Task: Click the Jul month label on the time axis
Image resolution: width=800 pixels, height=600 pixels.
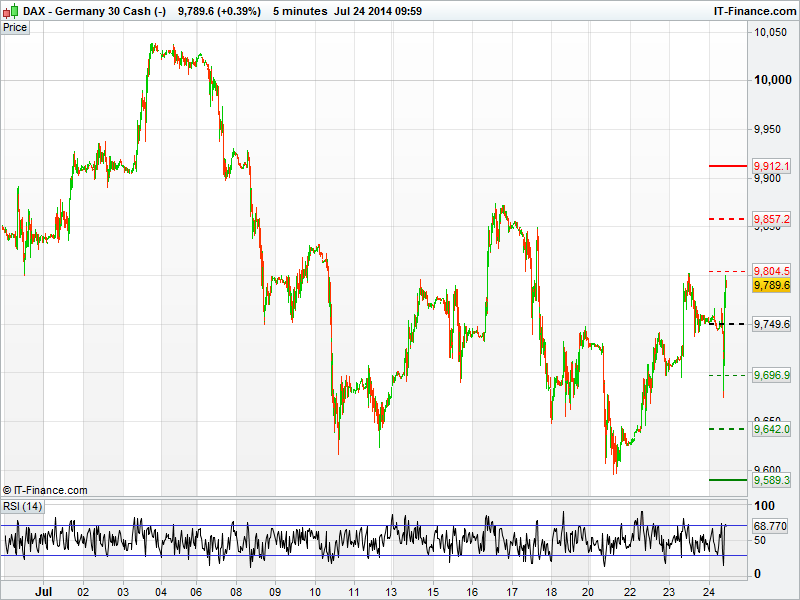Action: pos(43,591)
